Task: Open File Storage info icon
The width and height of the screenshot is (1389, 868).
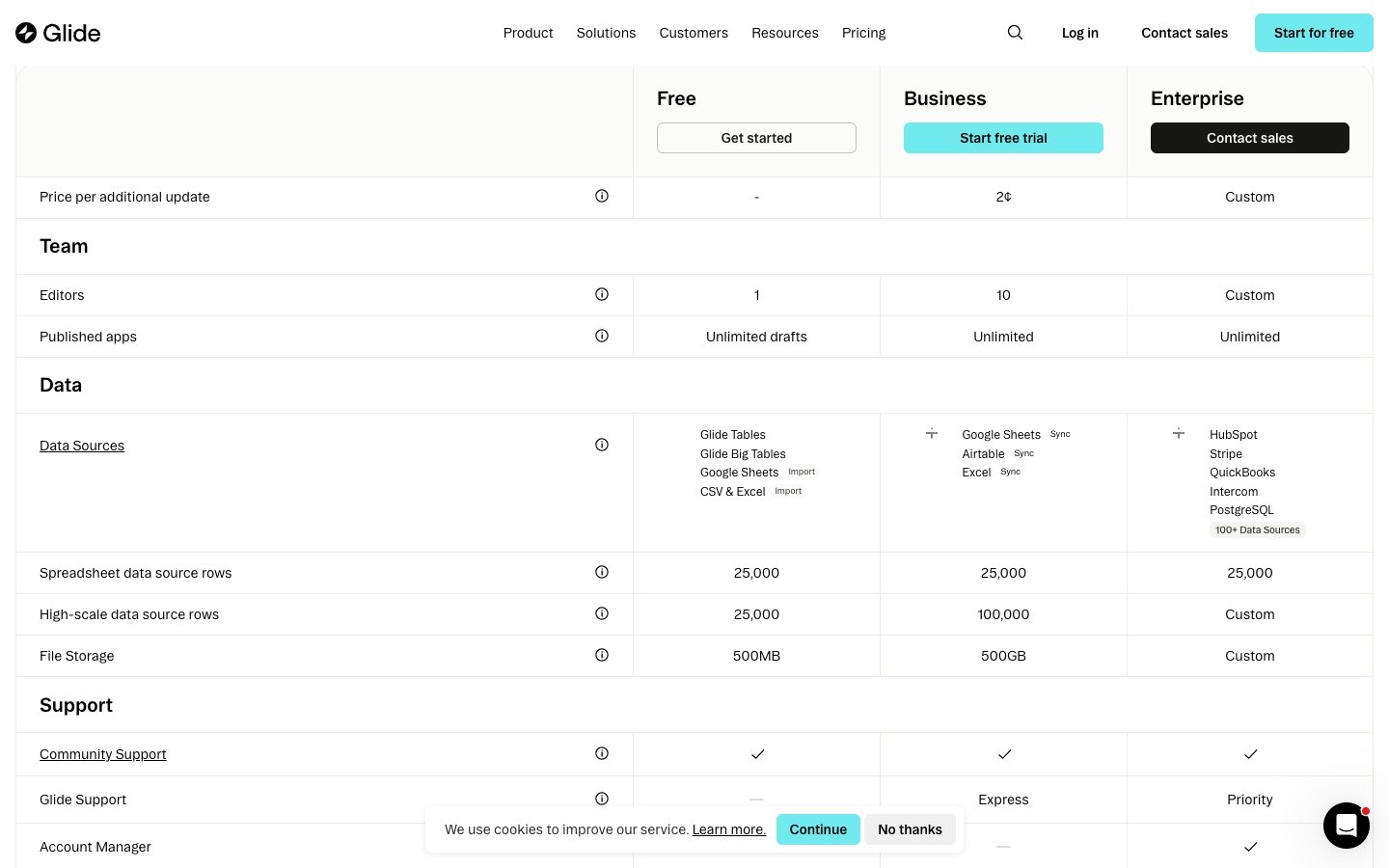Action: pyautogui.click(x=602, y=656)
